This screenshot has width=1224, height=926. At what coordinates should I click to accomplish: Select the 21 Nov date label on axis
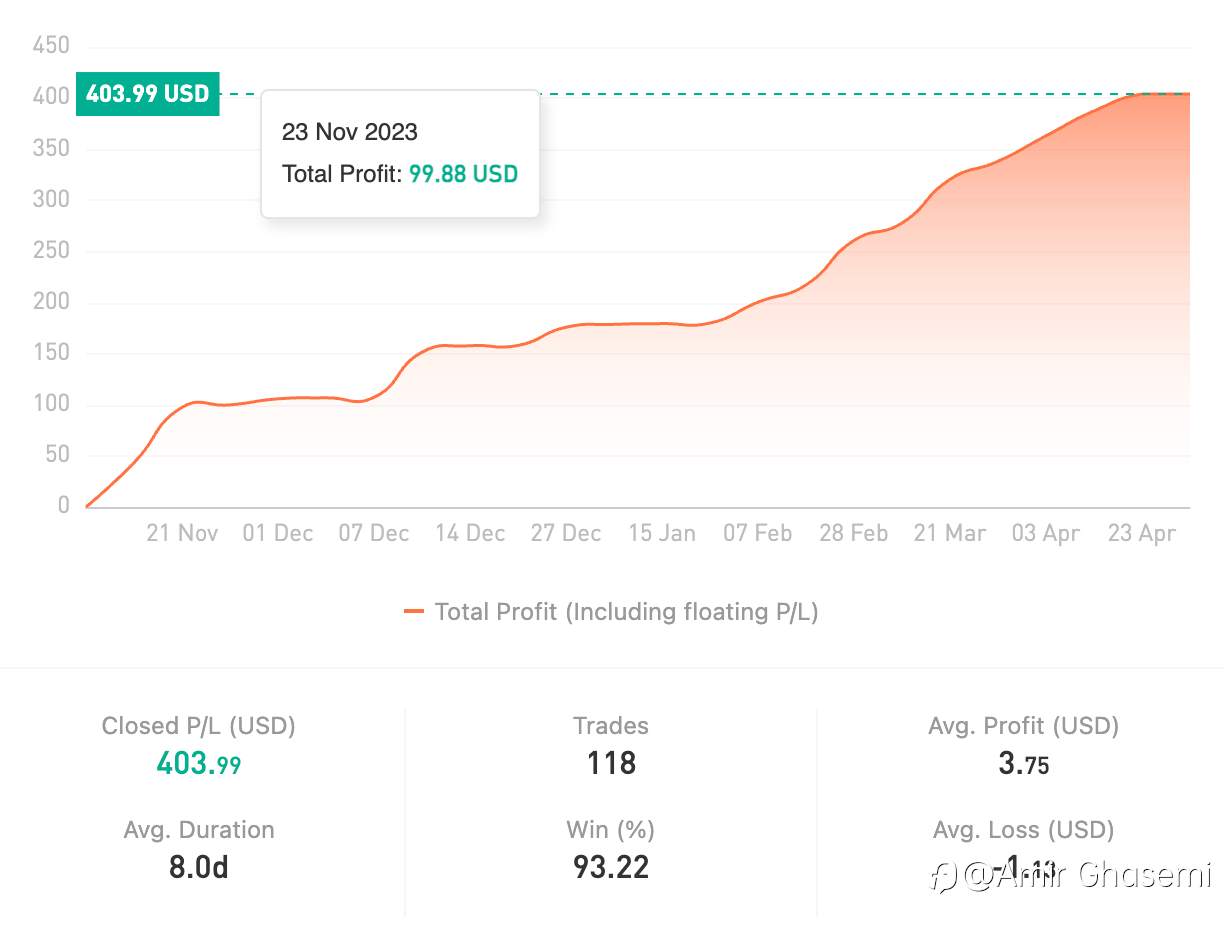click(x=182, y=533)
